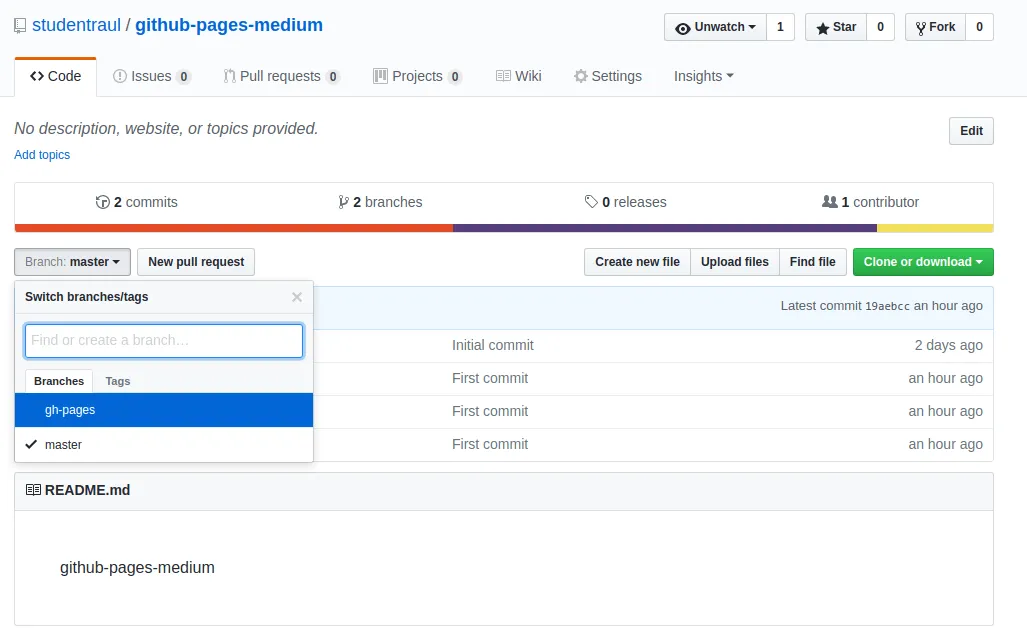
Task: Click the branches icon beside 2 branches
Action: [343, 202]
